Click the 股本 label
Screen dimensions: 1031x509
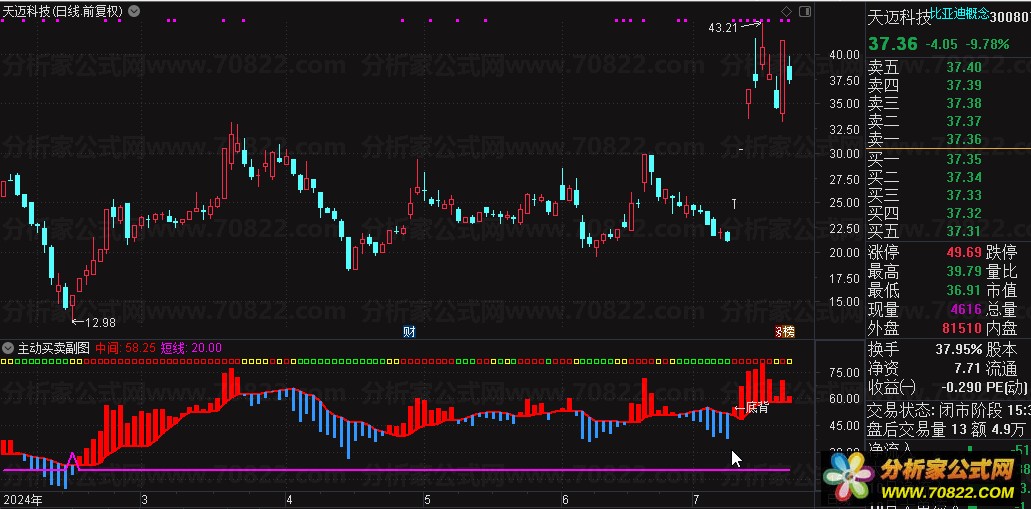pos(1002,350)
